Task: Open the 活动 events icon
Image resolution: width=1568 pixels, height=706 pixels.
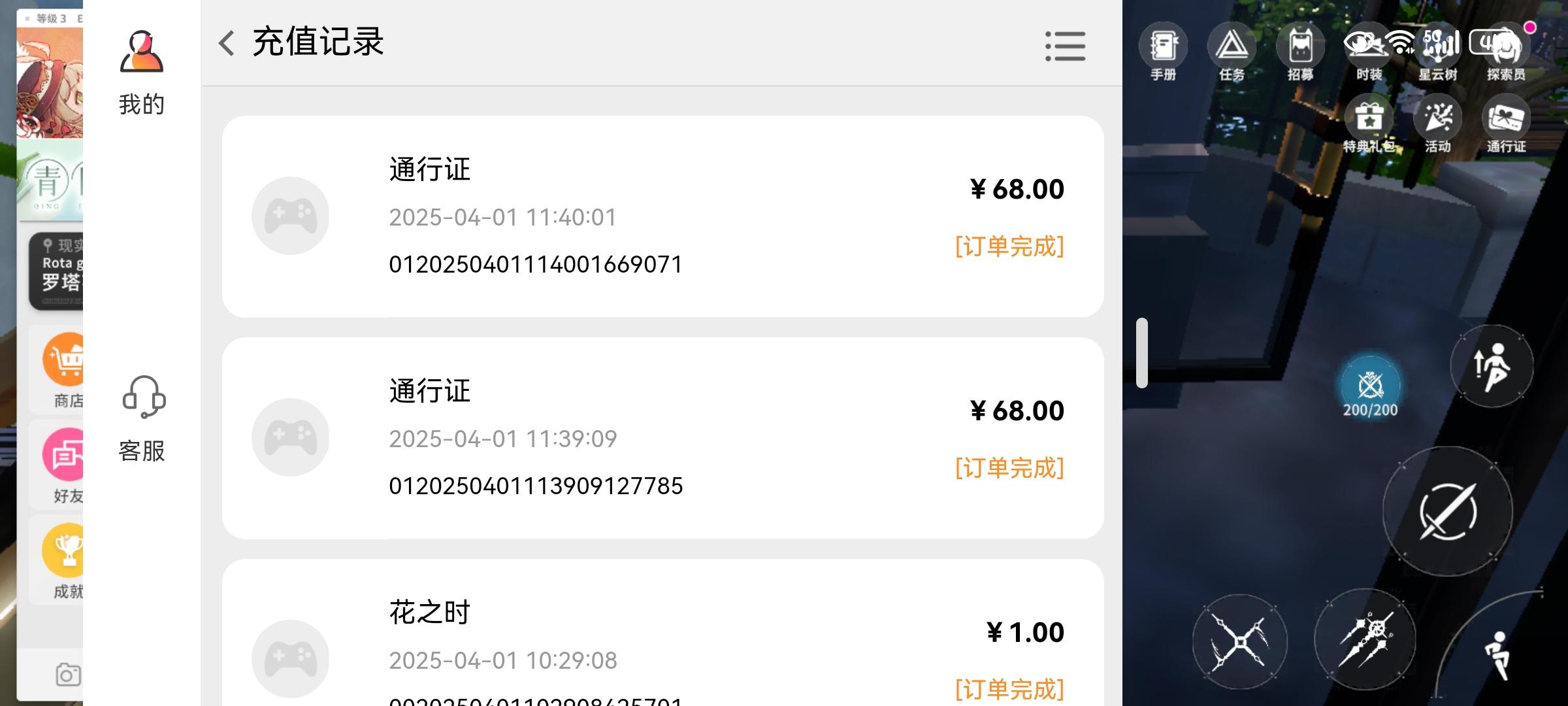Action: (x=1437, y=124)
